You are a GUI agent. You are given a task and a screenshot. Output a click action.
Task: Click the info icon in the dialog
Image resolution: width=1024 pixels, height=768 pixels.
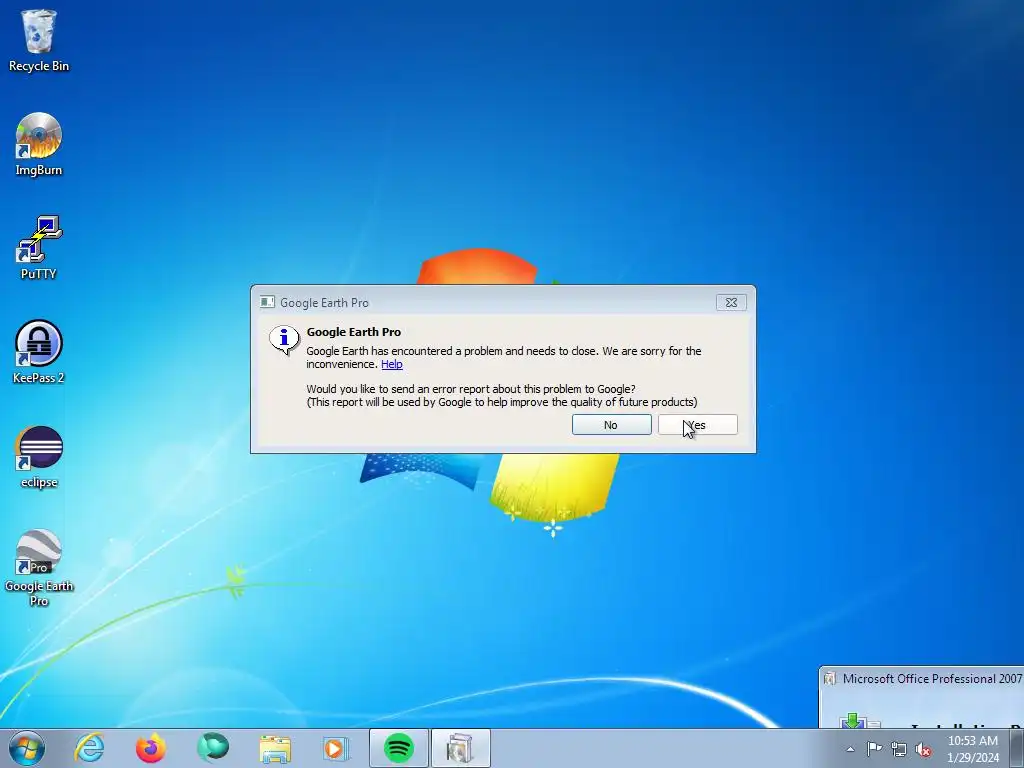click(x=284, y=340)
